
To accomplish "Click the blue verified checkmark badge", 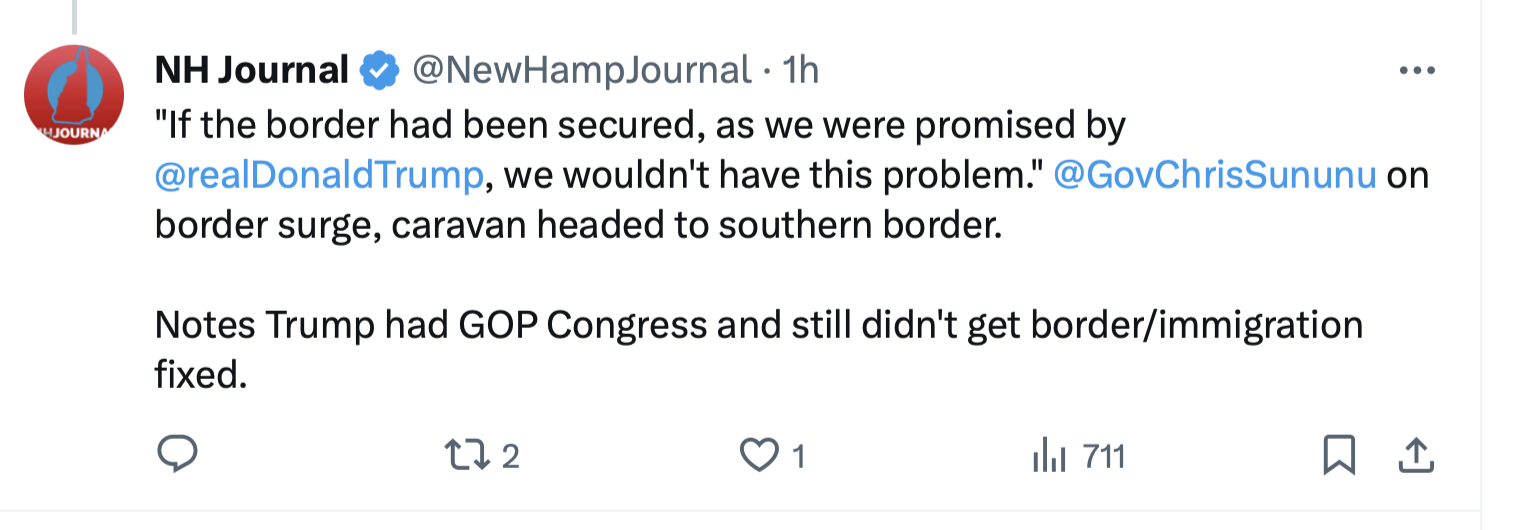I will tap(377, 70).
